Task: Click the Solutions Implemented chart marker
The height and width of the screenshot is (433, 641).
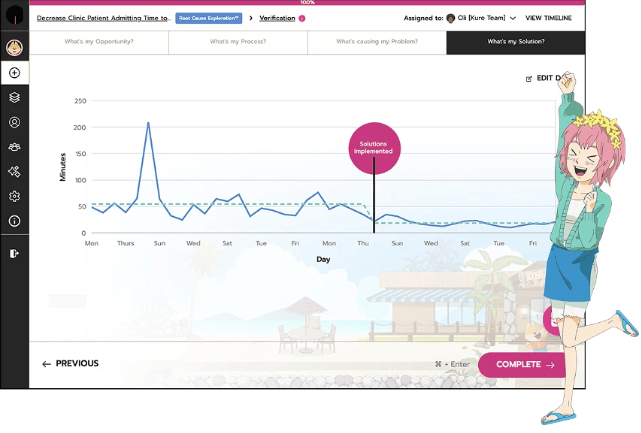Action: click(376, 148)
